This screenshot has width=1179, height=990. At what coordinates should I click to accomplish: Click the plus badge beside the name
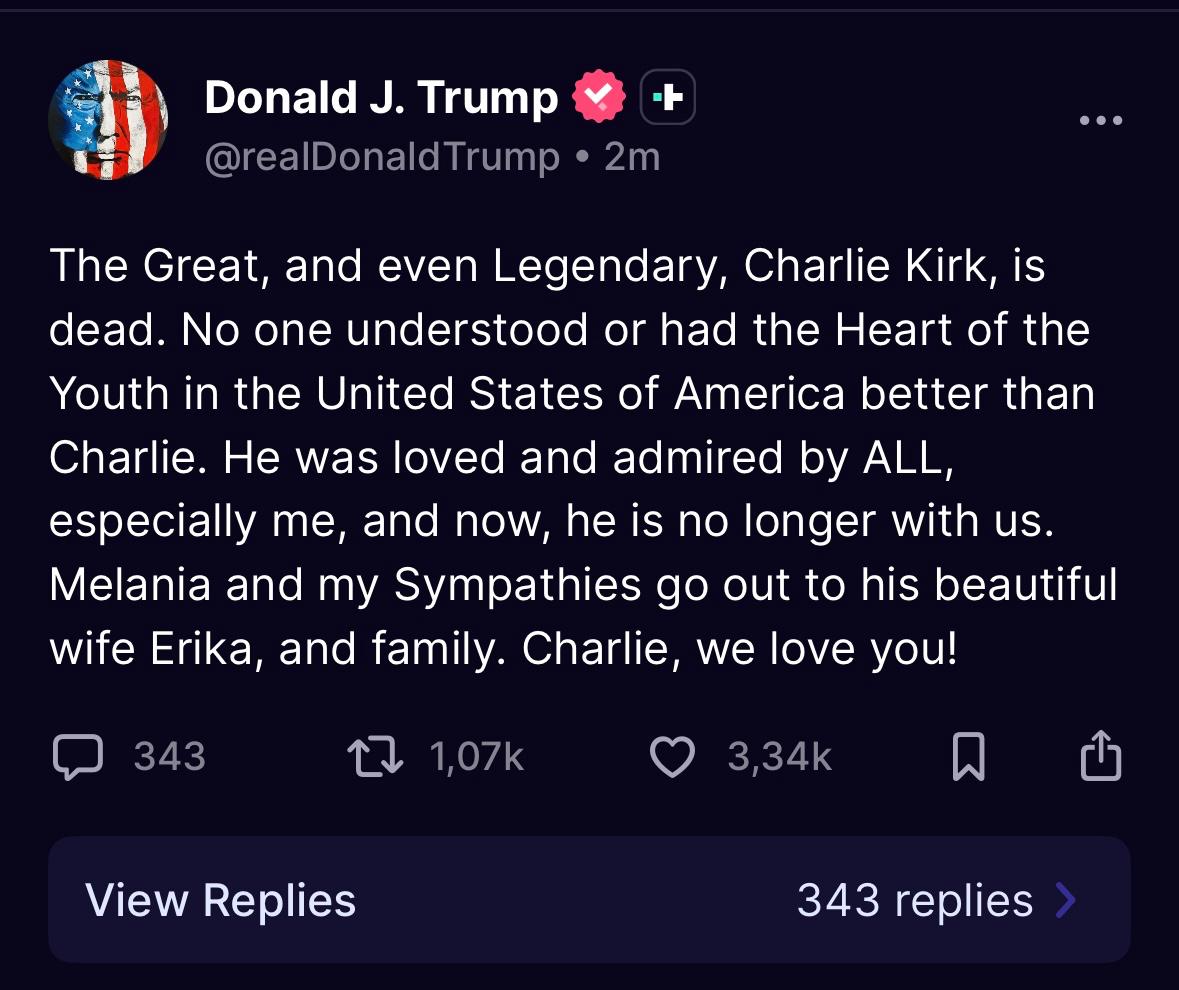pos(667,98)
